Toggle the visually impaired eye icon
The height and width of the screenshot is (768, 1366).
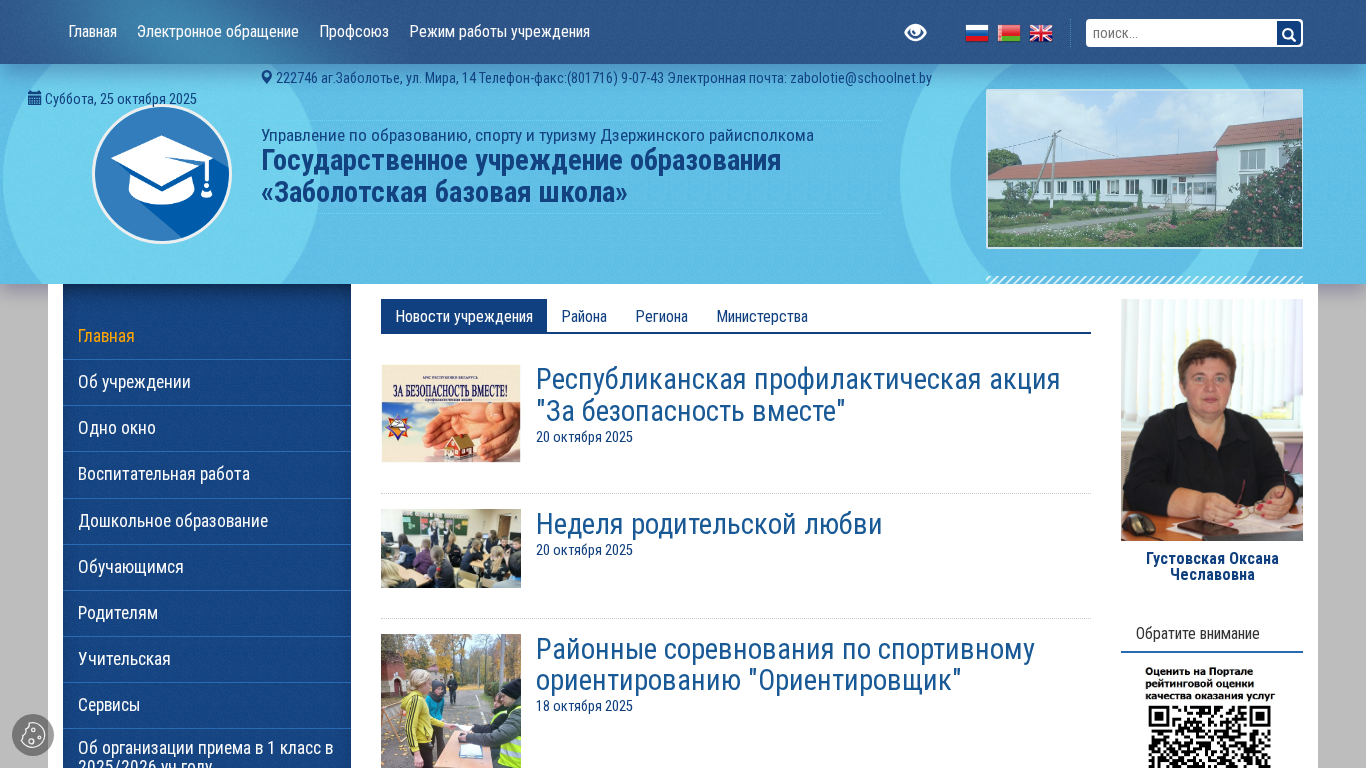click(x=915, y=33)
